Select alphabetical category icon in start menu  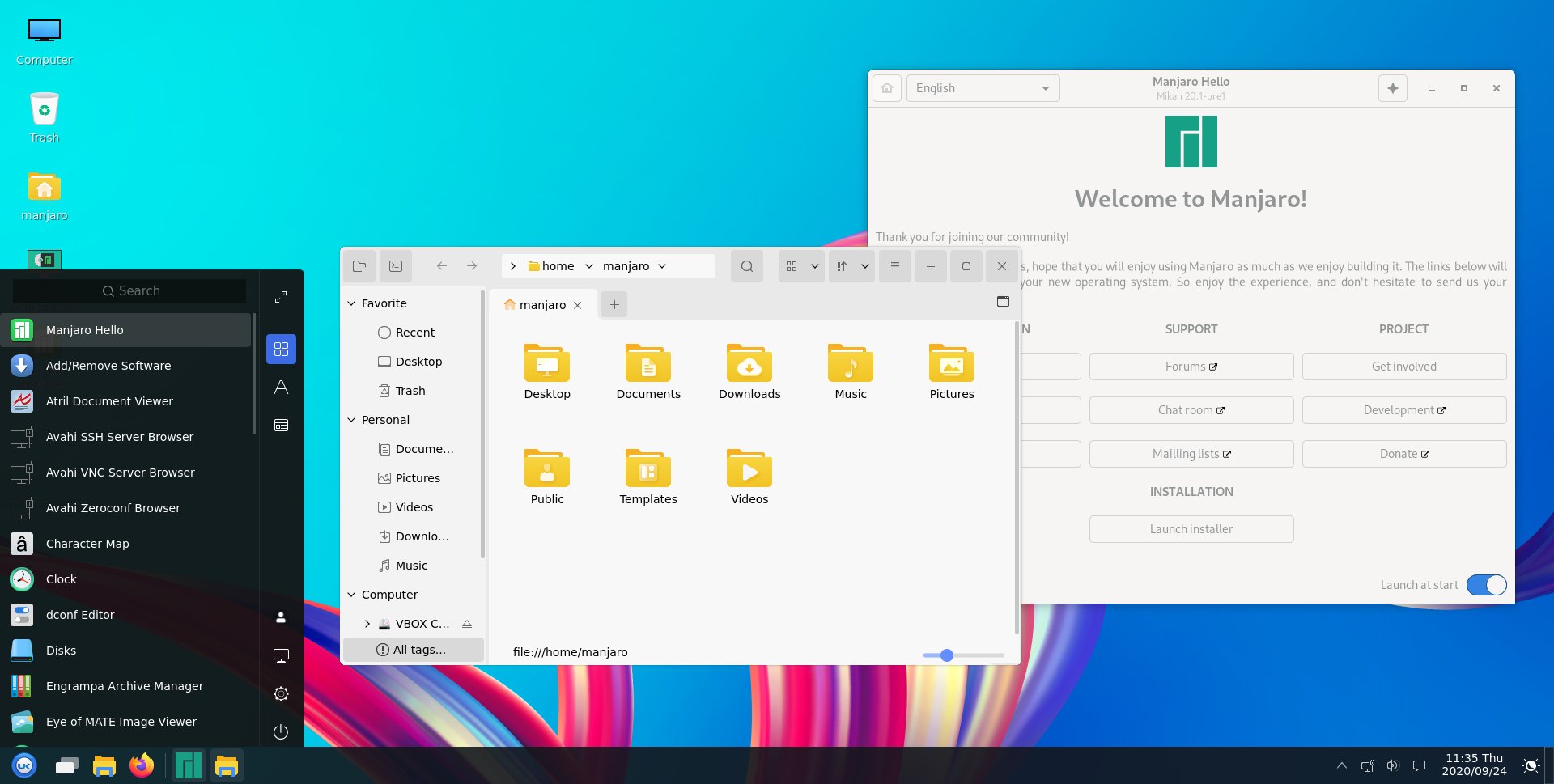(x=281, y=388)
